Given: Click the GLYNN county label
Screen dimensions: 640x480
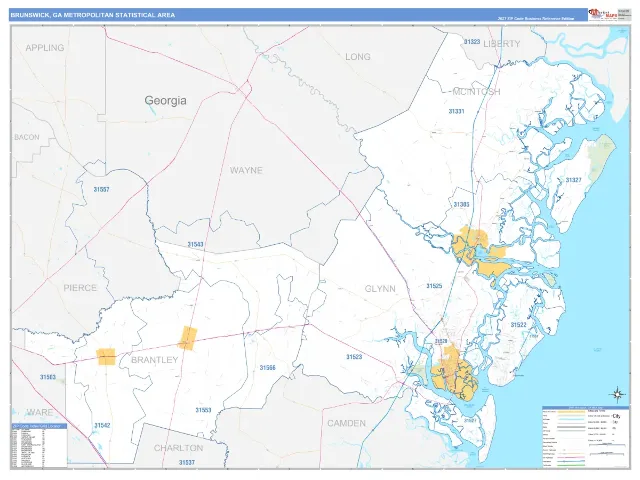Looking at the screenshot, I should 380,289.
